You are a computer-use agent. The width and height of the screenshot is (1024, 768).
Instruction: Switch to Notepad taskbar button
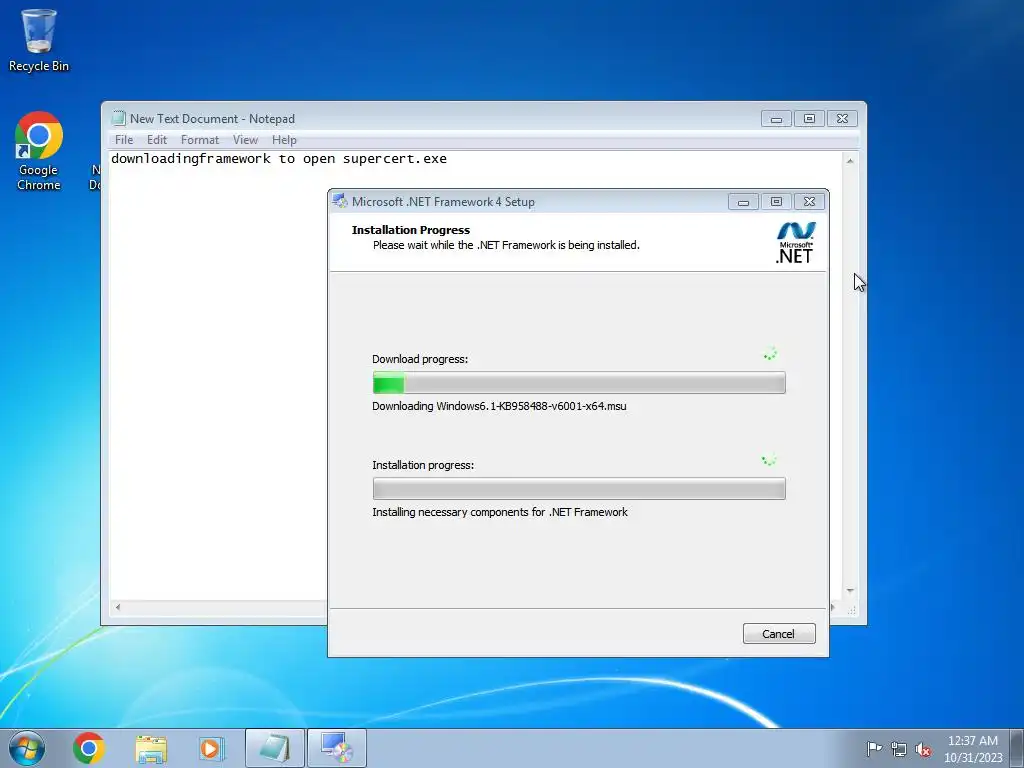point(275,748)
